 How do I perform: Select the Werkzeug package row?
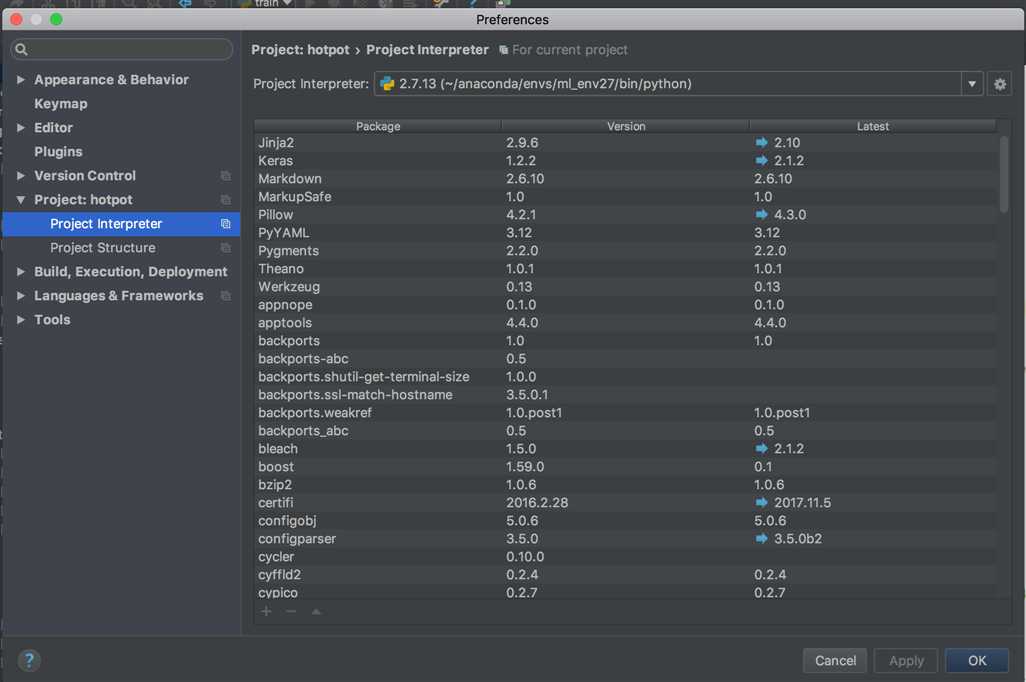pos(626,286)
